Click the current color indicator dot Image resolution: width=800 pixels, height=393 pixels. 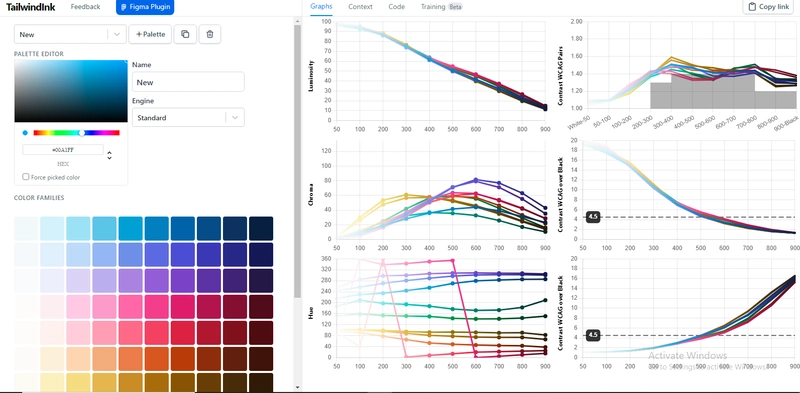pyautogui.click(x=25, y=133)
